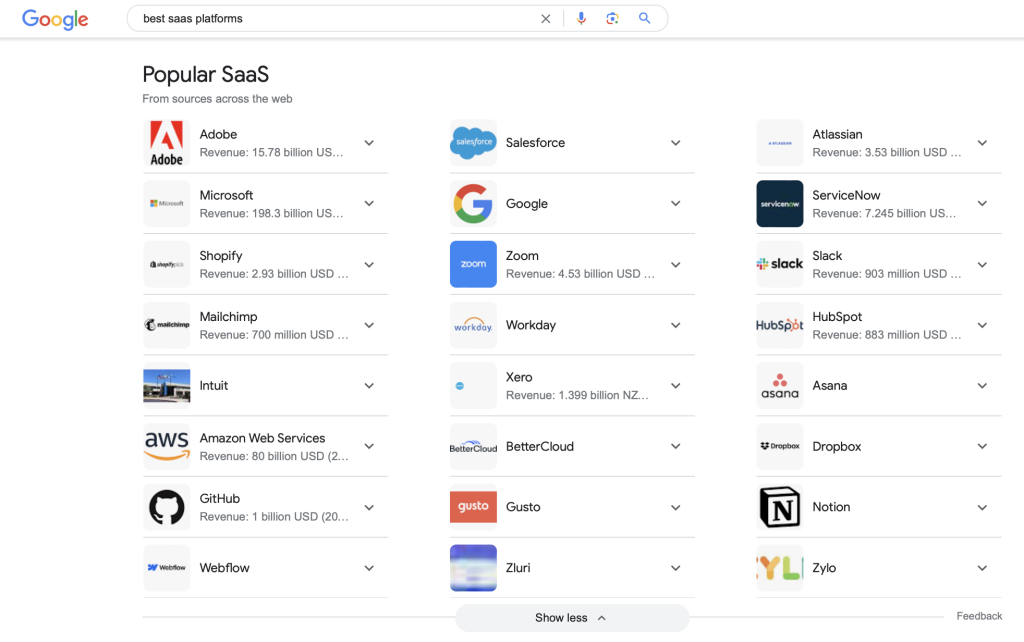Click the Xero logo thumbnail
This screenshot has height=642, width=1024.
473,386
